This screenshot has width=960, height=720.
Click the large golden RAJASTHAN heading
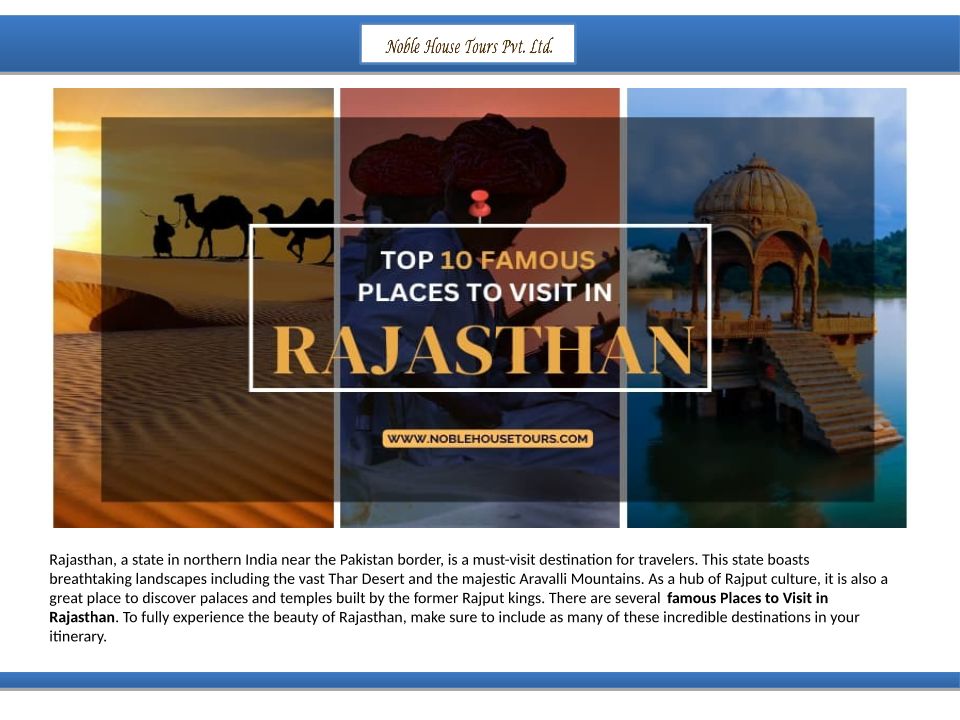point(482,350)
